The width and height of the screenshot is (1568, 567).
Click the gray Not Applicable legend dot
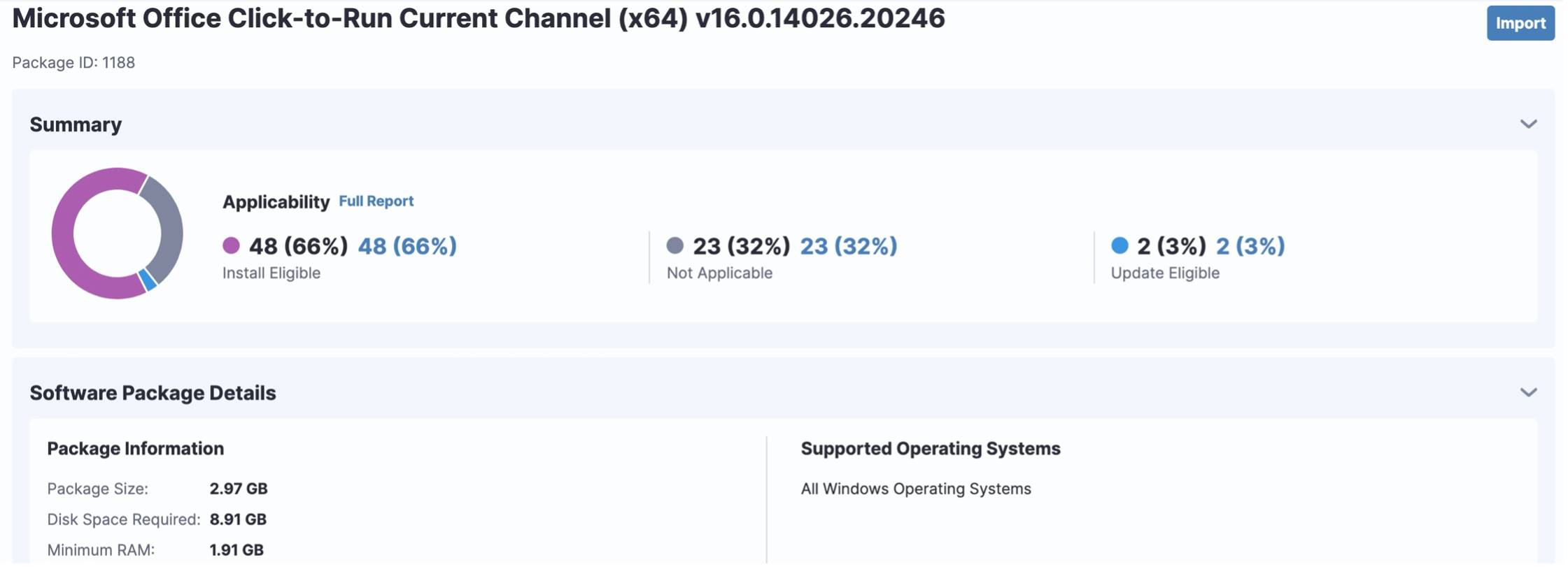point(674,245)
